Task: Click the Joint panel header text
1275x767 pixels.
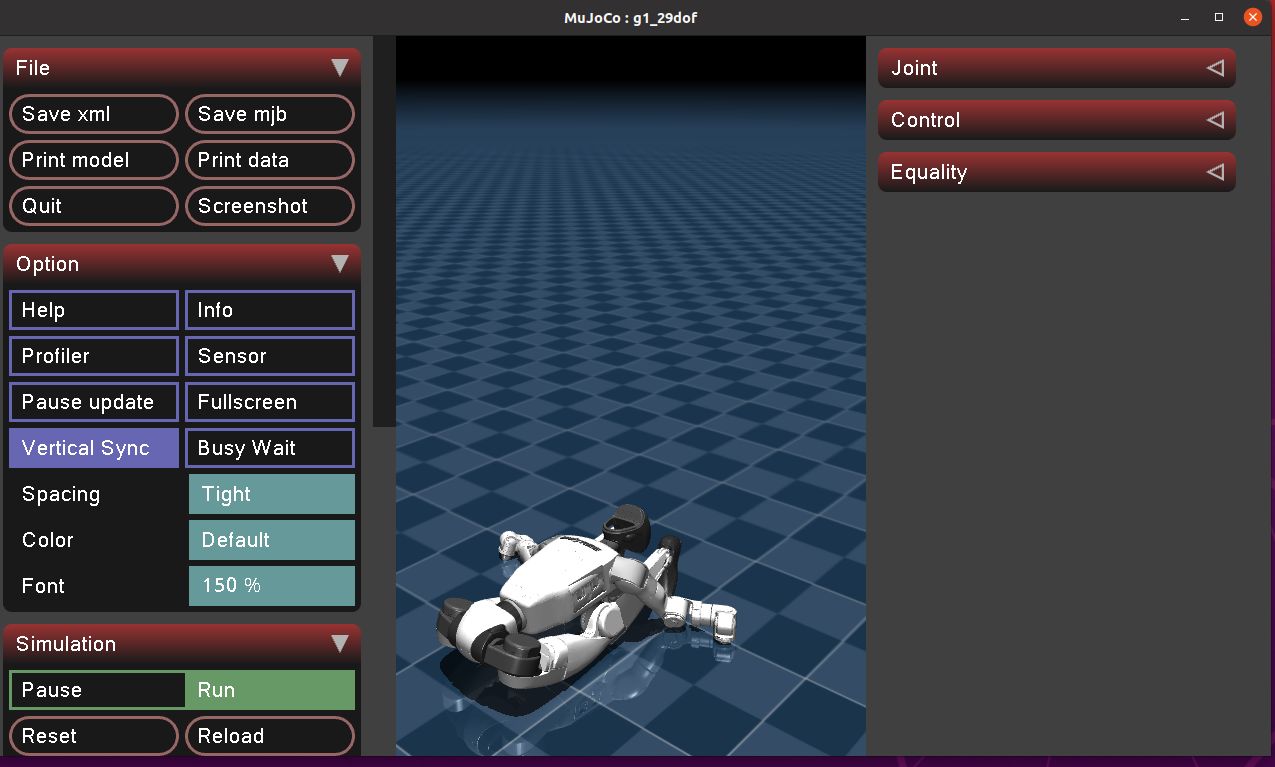Action: [x=914, y=68]
